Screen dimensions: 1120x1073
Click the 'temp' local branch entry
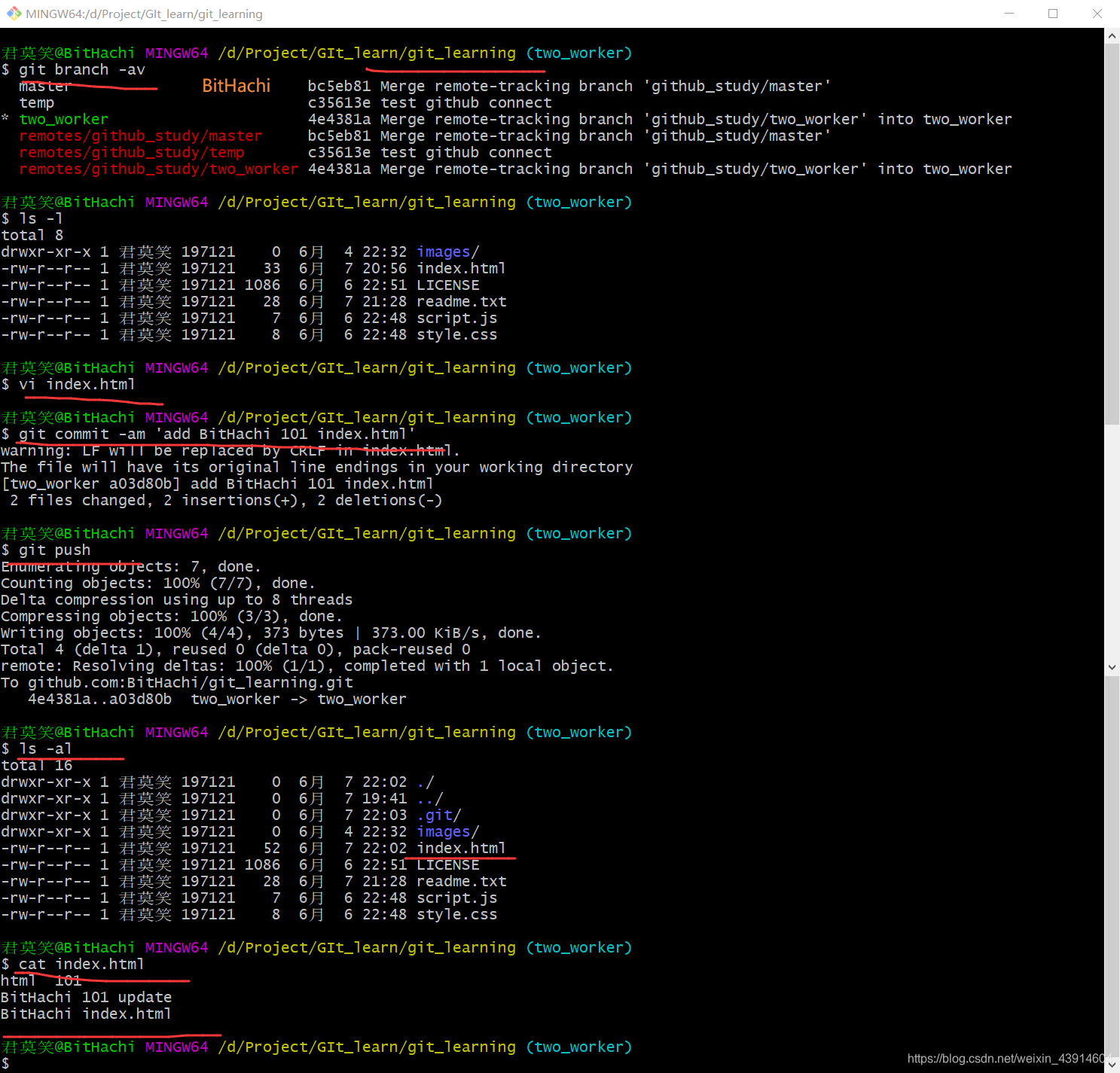[x=37, y=103]
